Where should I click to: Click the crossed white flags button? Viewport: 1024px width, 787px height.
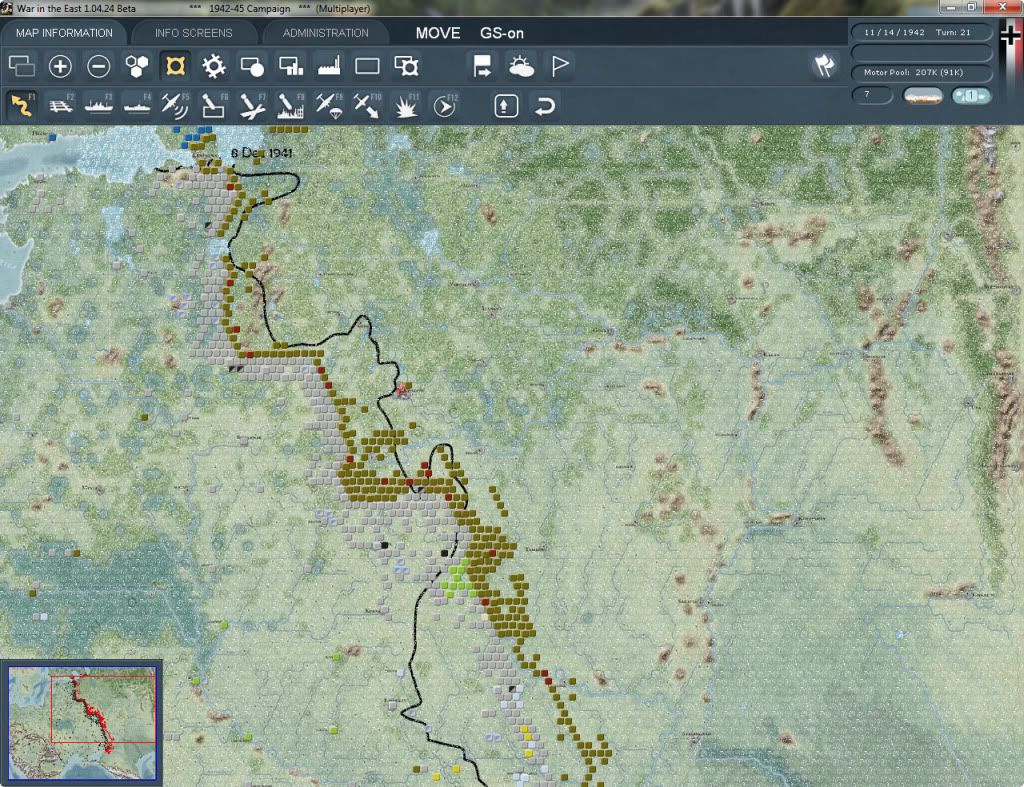click(824, 65)
